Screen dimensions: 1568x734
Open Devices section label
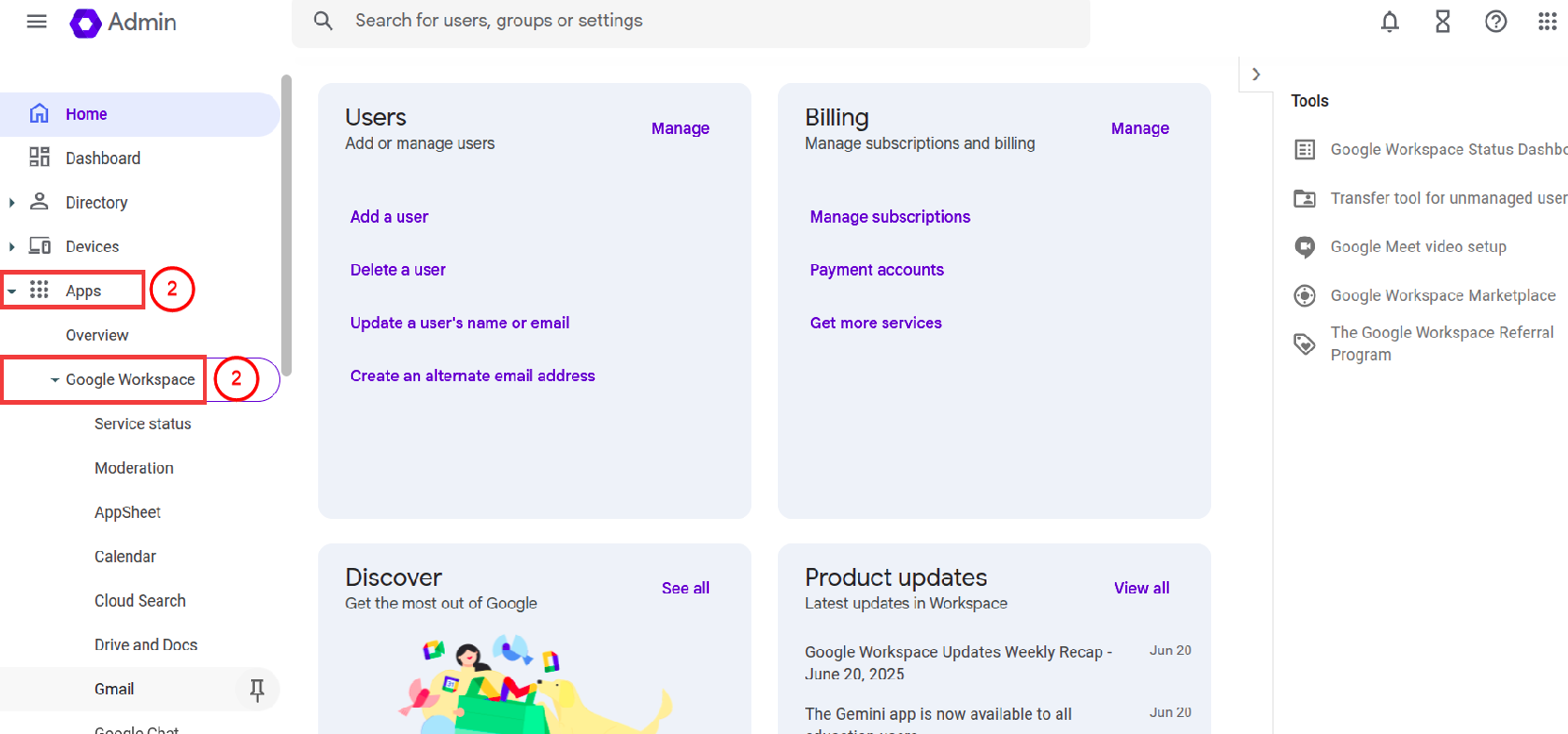click(93, 246)
